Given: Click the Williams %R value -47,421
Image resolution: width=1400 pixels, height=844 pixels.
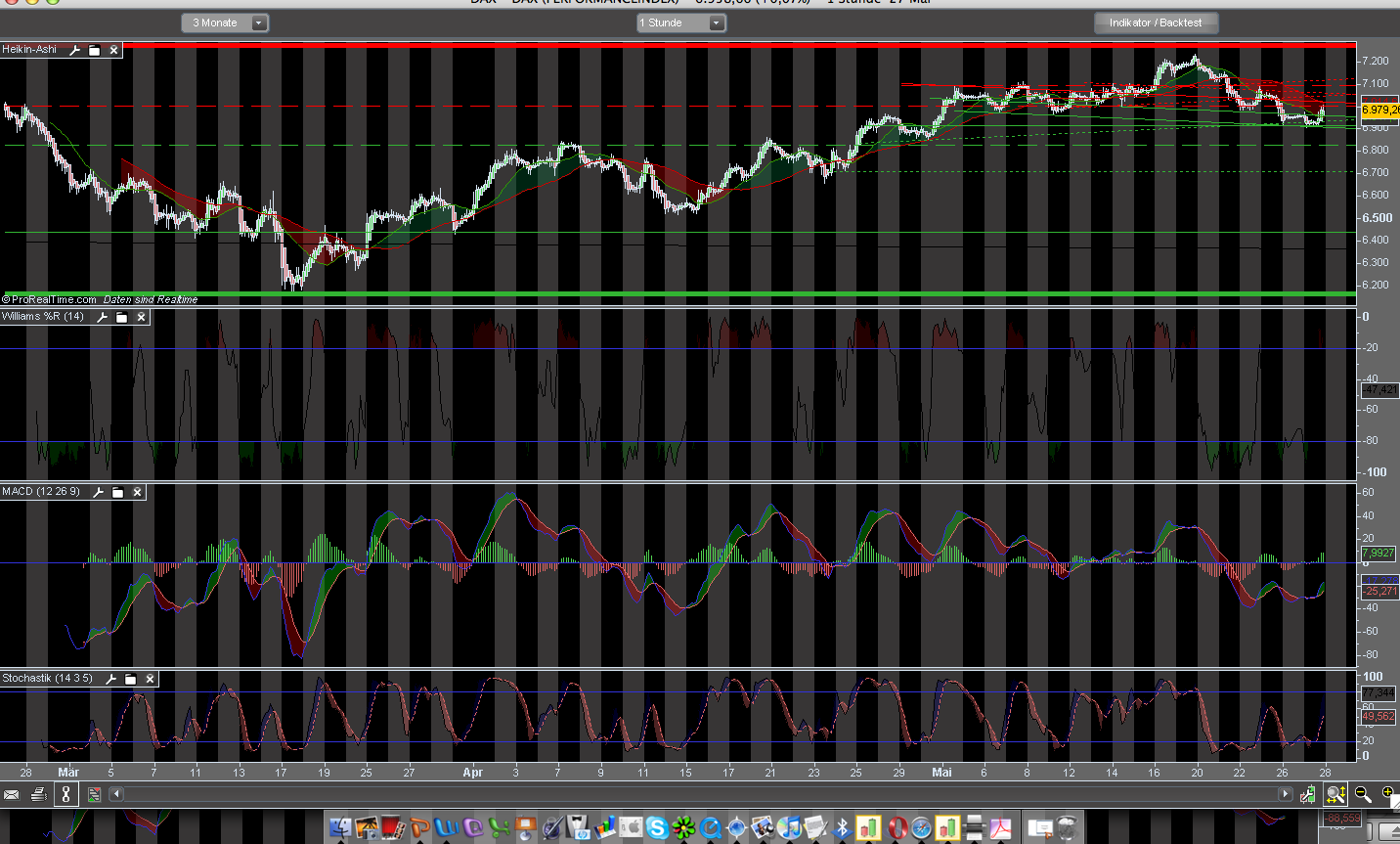Looking at the screenshot, I should 1379,389.
